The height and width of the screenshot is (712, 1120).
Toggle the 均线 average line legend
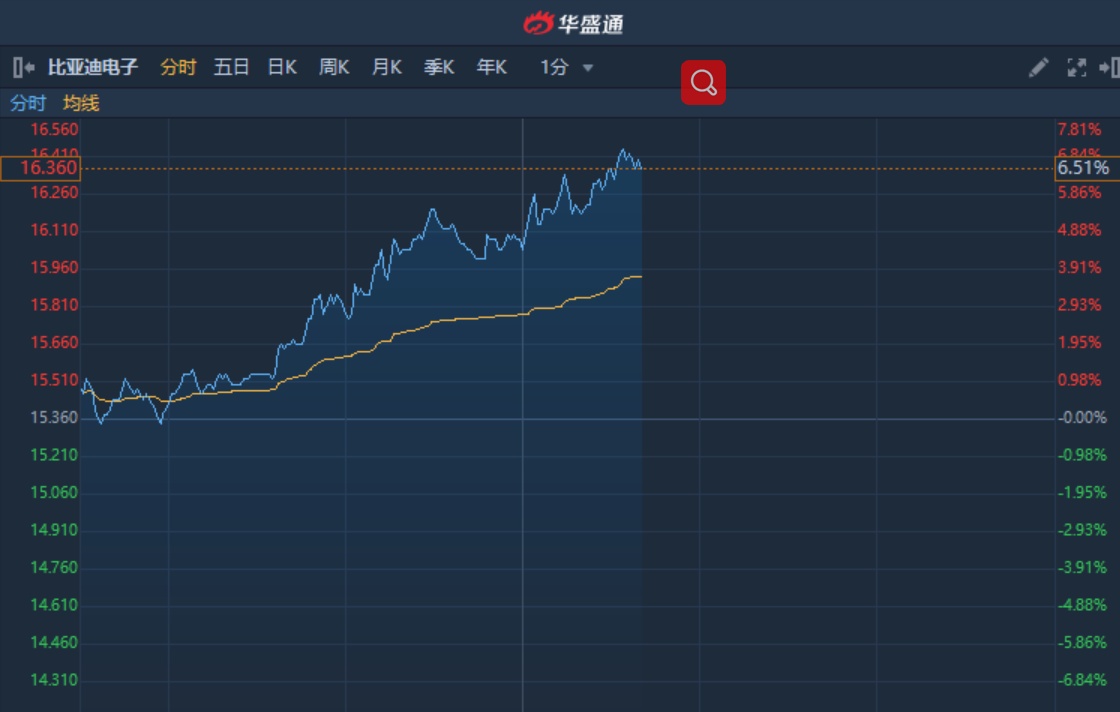[81, 103]
